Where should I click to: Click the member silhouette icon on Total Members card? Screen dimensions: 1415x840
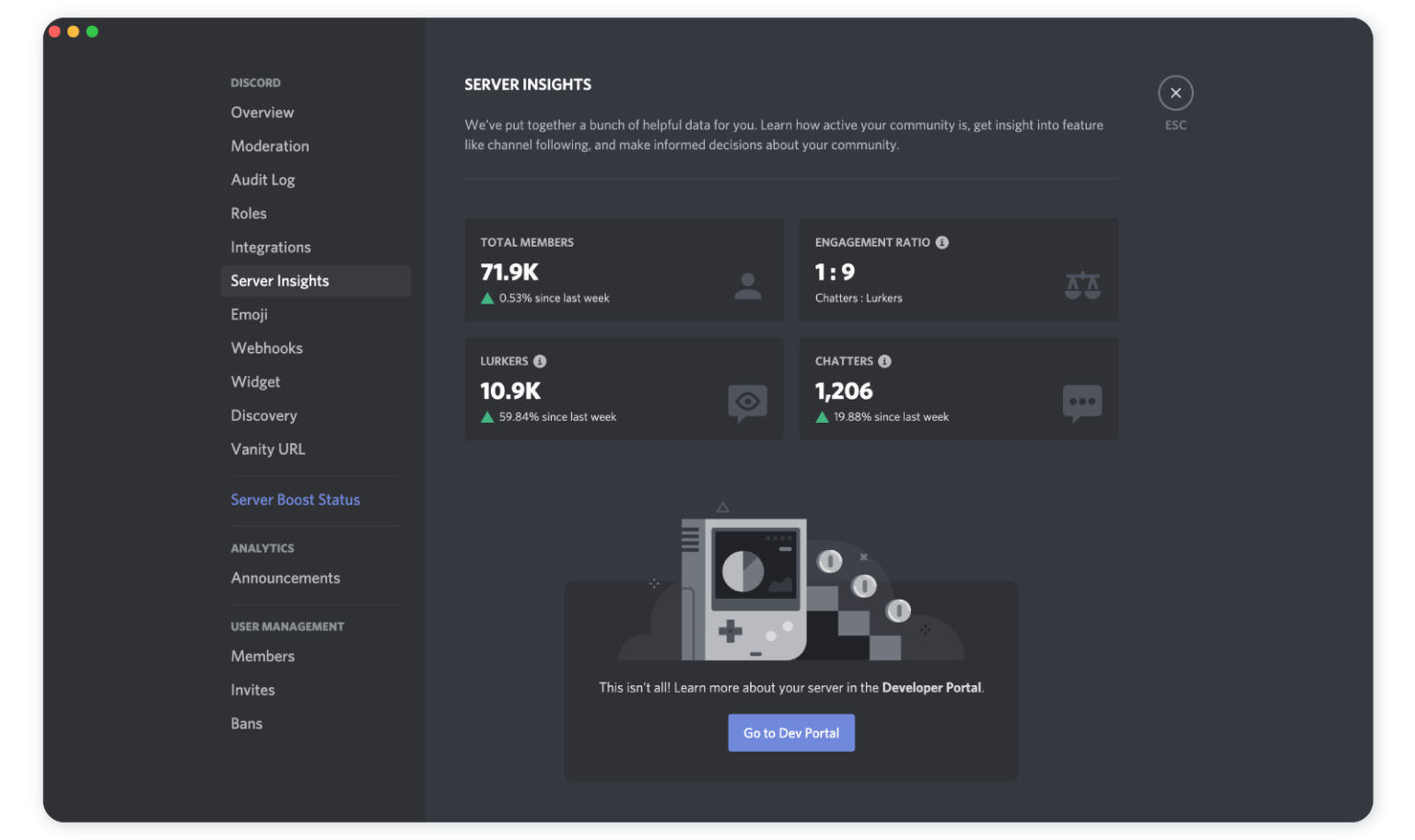(x=747, y=286)
